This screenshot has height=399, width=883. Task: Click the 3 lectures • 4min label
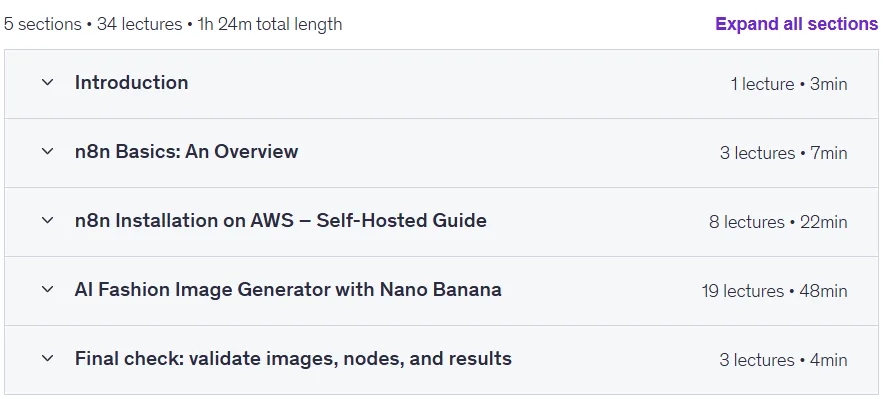(783, 360)
